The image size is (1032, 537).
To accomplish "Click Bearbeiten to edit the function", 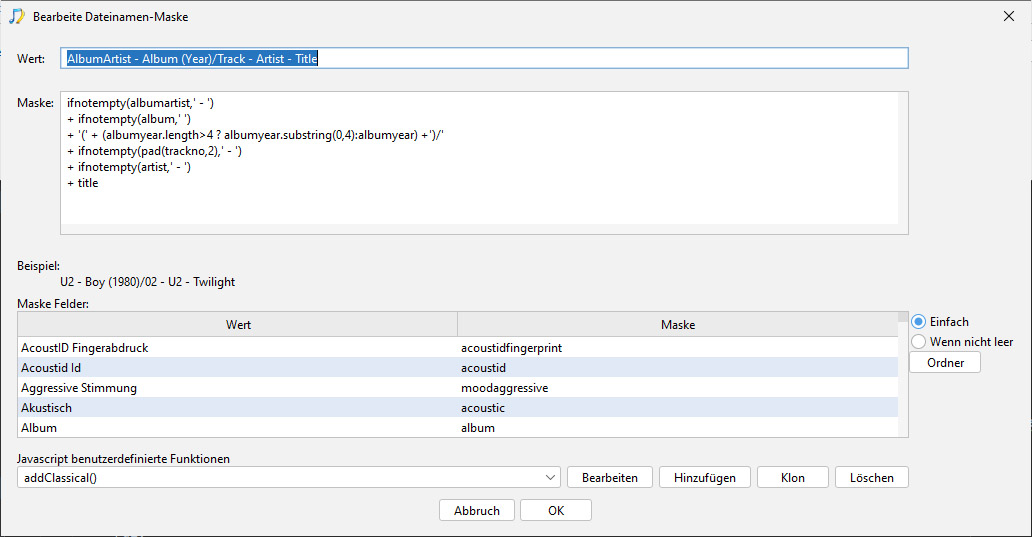I will (609, 478).
